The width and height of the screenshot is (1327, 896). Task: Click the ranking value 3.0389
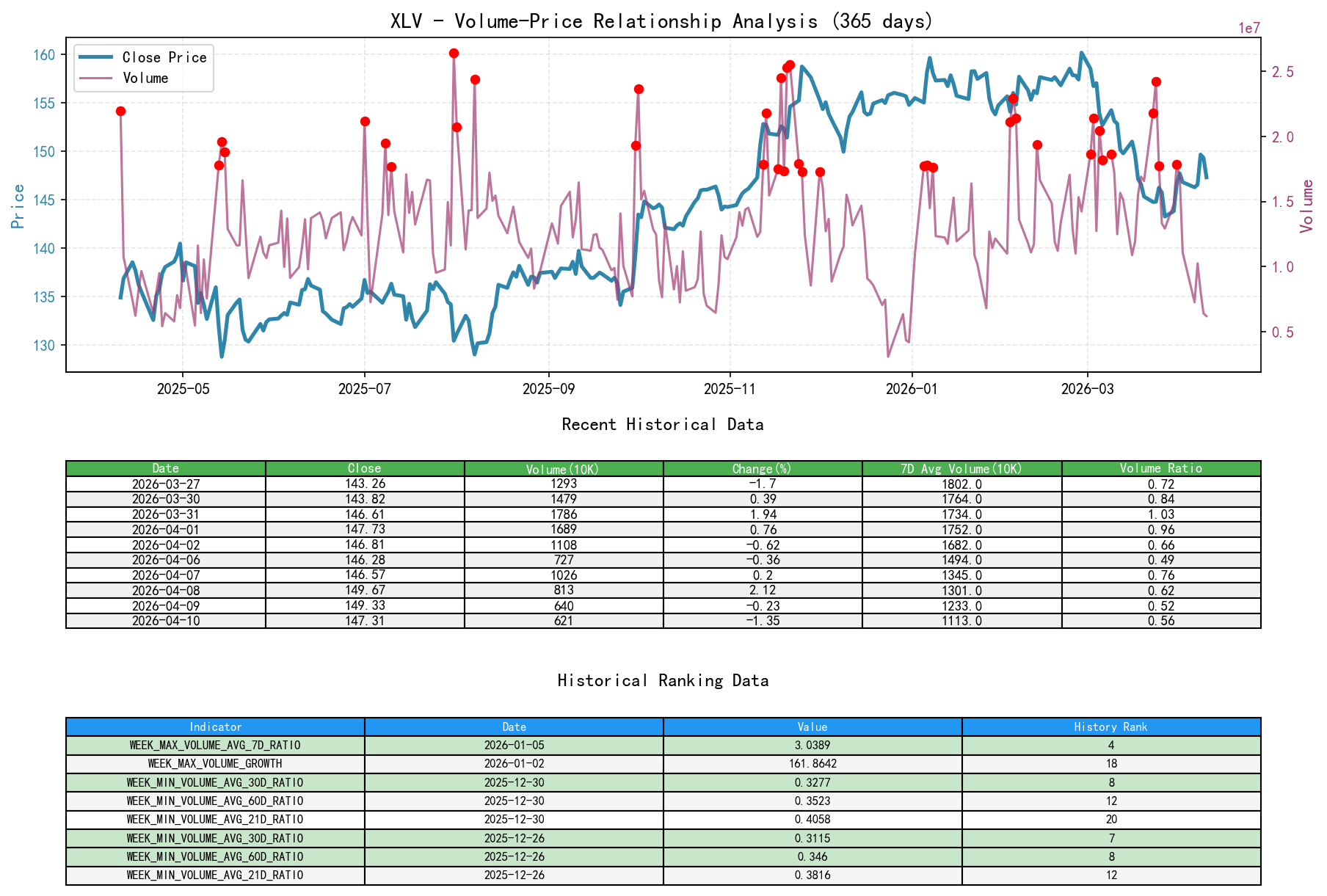pos(812,746)
